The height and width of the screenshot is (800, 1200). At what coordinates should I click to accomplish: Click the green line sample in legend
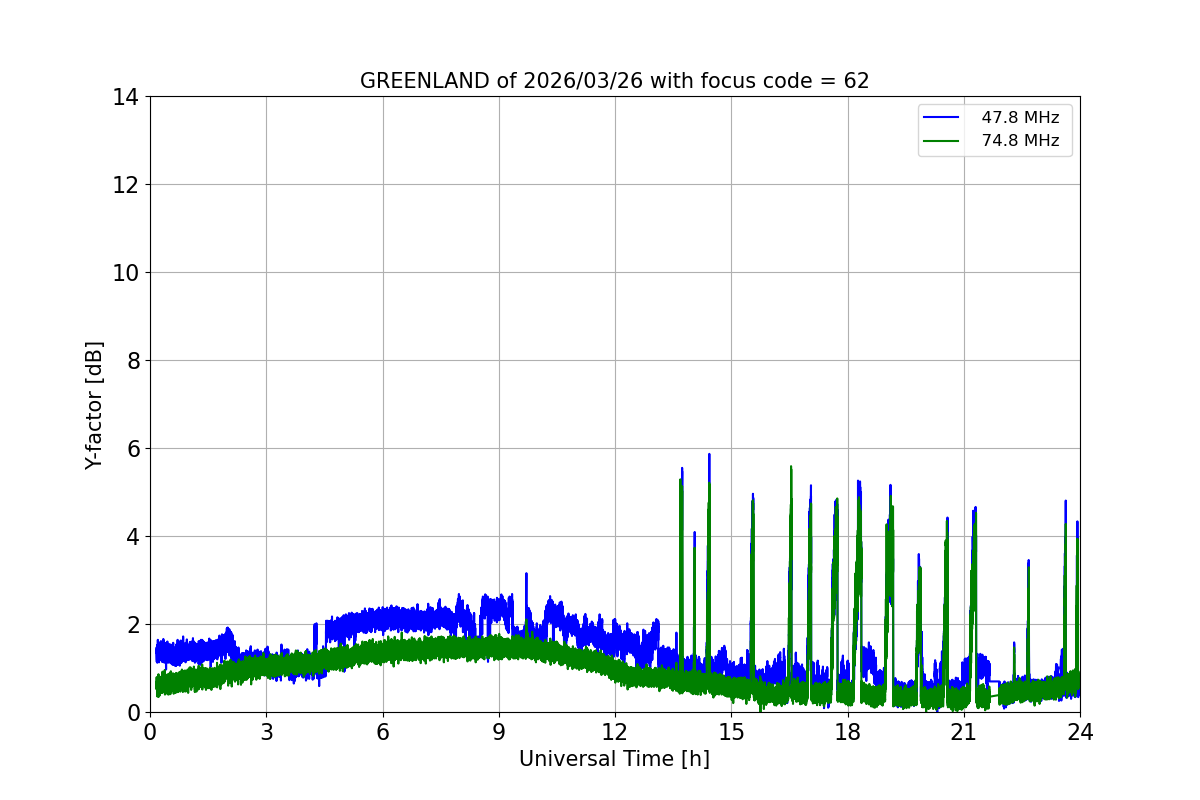click(940, 141)
